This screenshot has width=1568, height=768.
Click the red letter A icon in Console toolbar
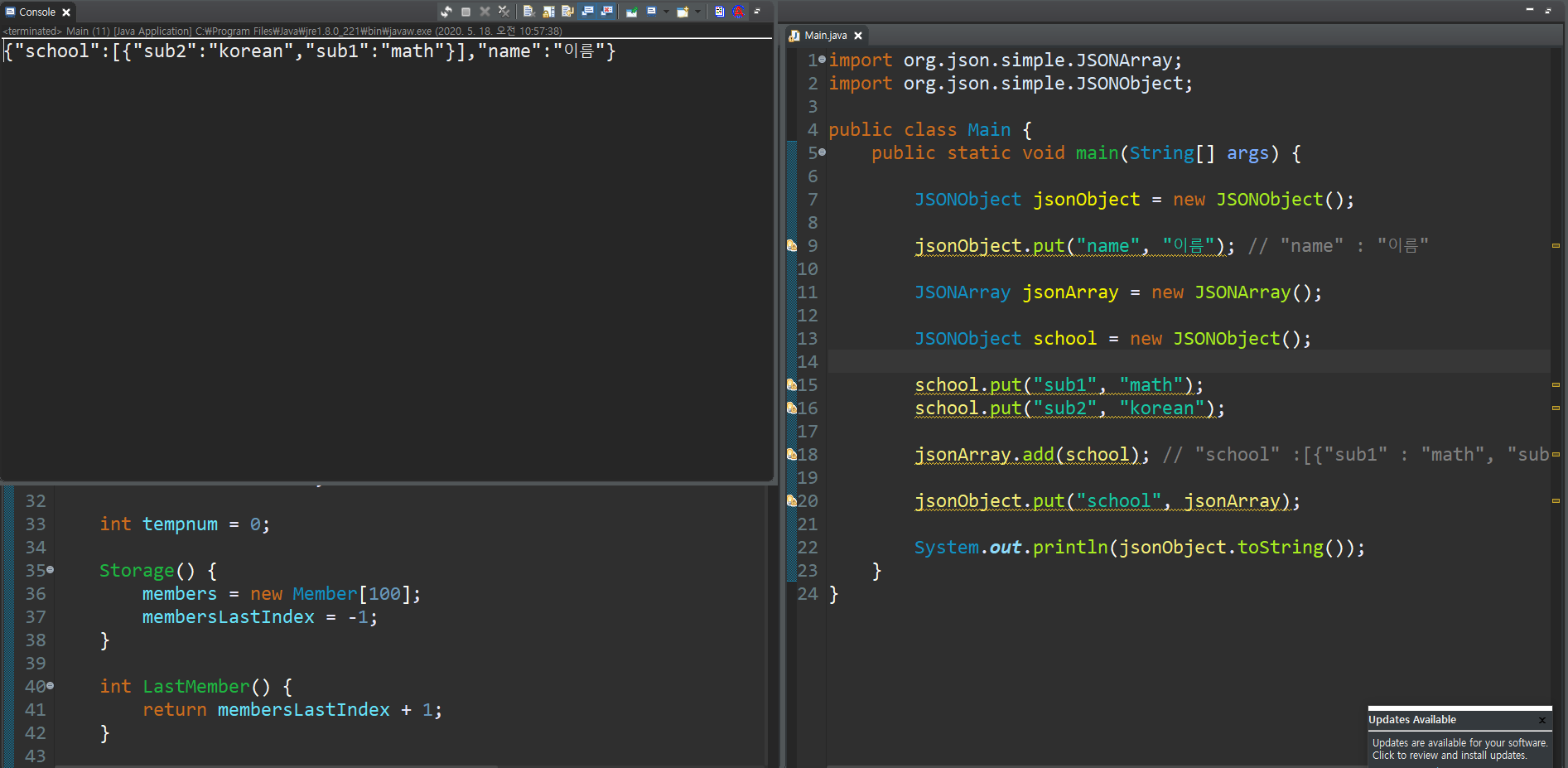click(738, 12)
